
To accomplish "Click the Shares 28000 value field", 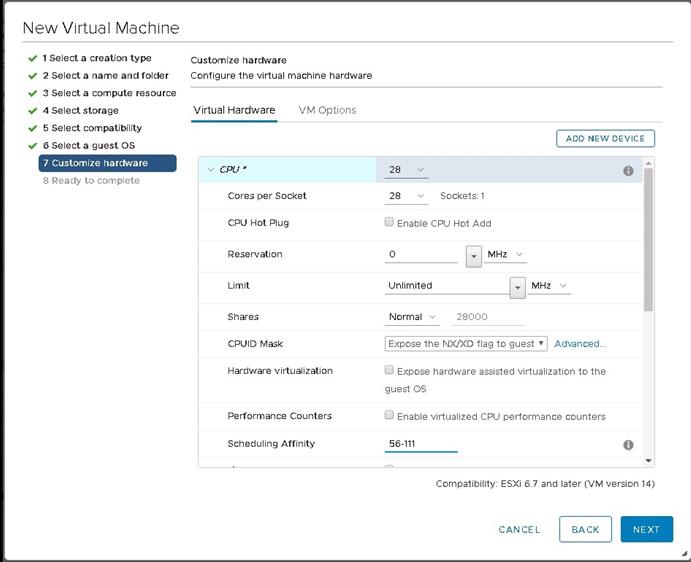I will (488, 317).
